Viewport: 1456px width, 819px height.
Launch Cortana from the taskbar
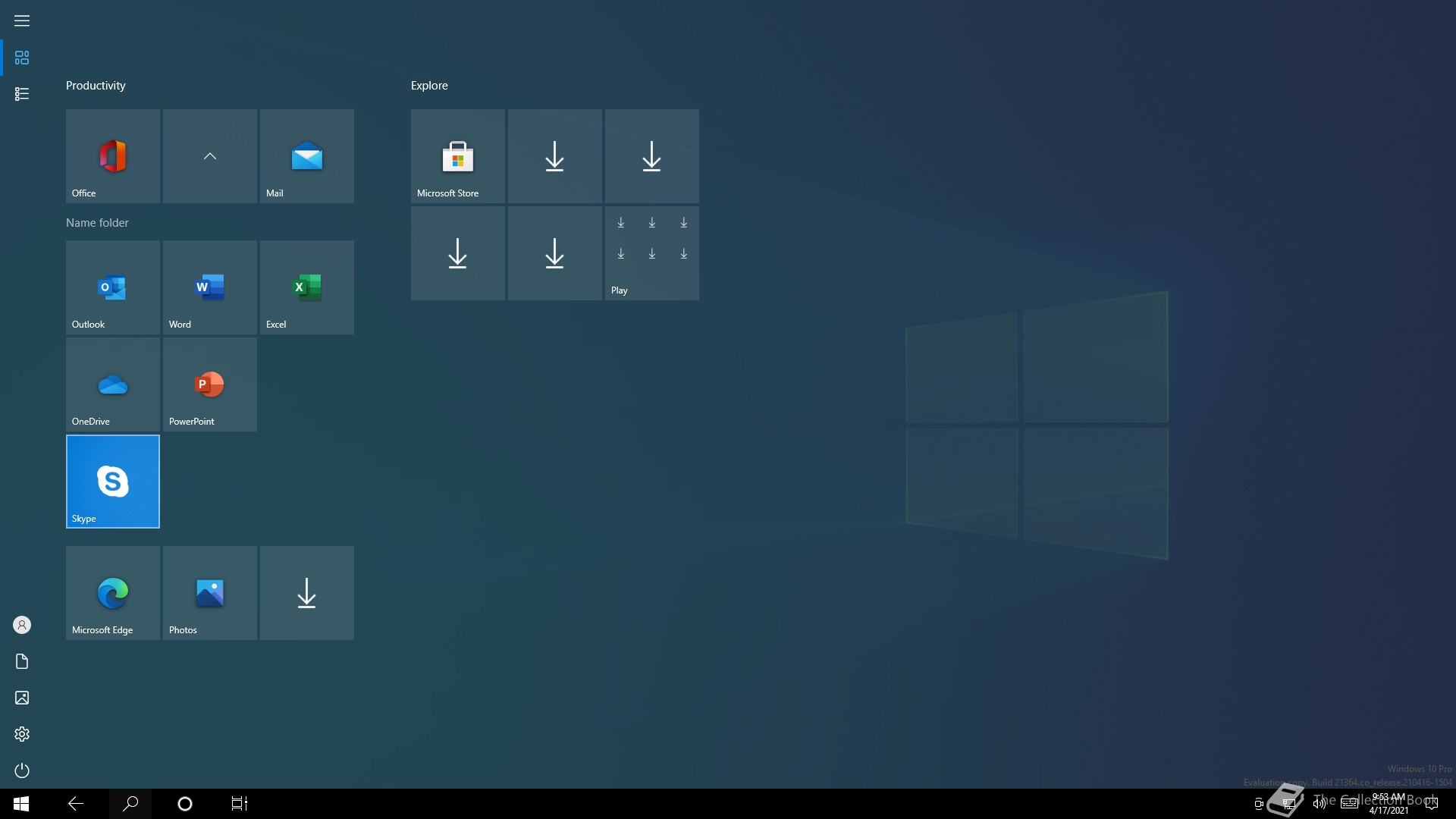pos(185,804)
